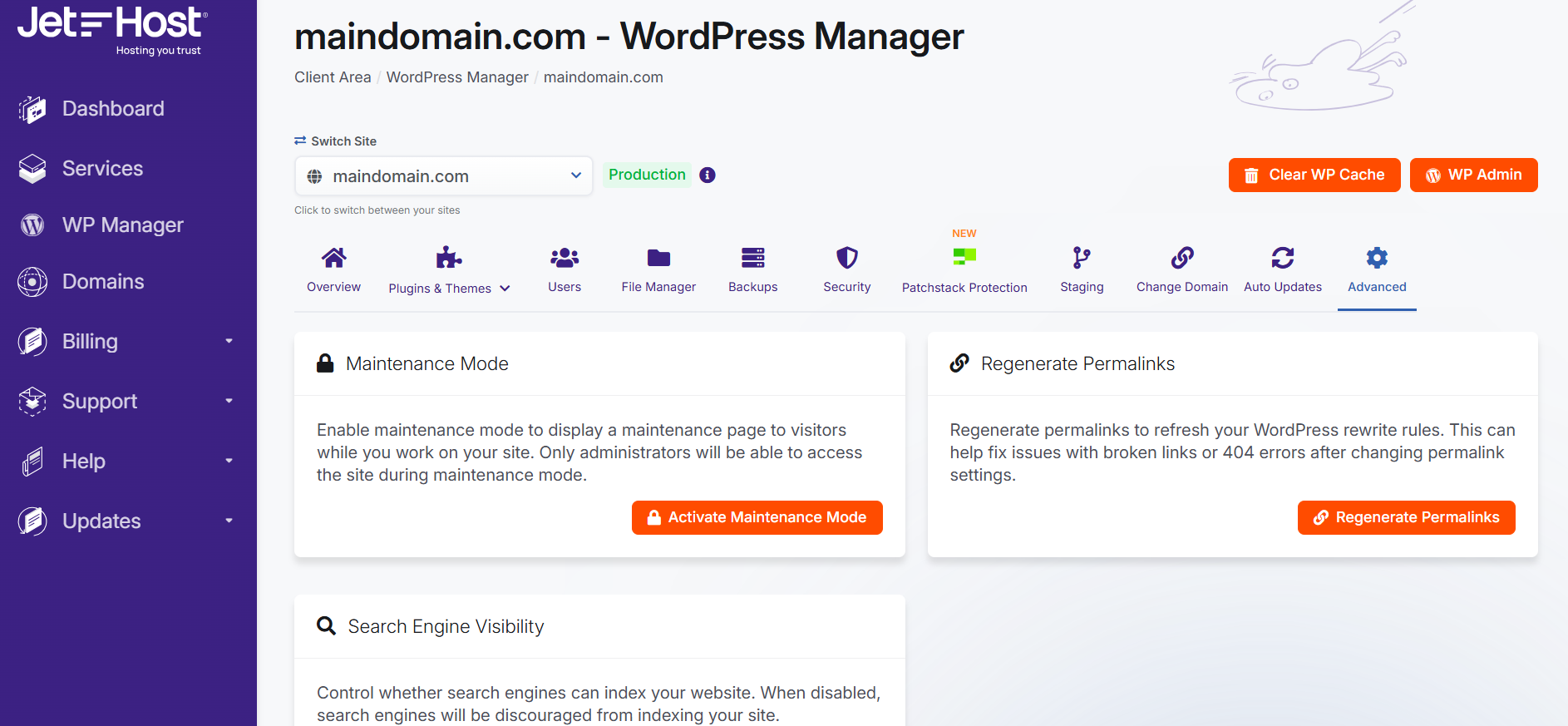Click the Backups server icon
The width and height of the screenshot is (1568, 726).
coord(753,258)
